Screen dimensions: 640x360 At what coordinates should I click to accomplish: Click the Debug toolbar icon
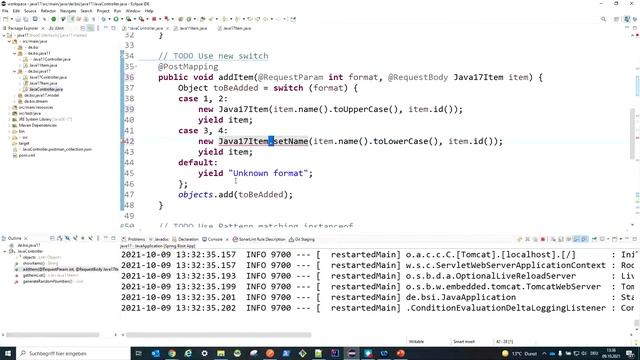click(104, 19)
